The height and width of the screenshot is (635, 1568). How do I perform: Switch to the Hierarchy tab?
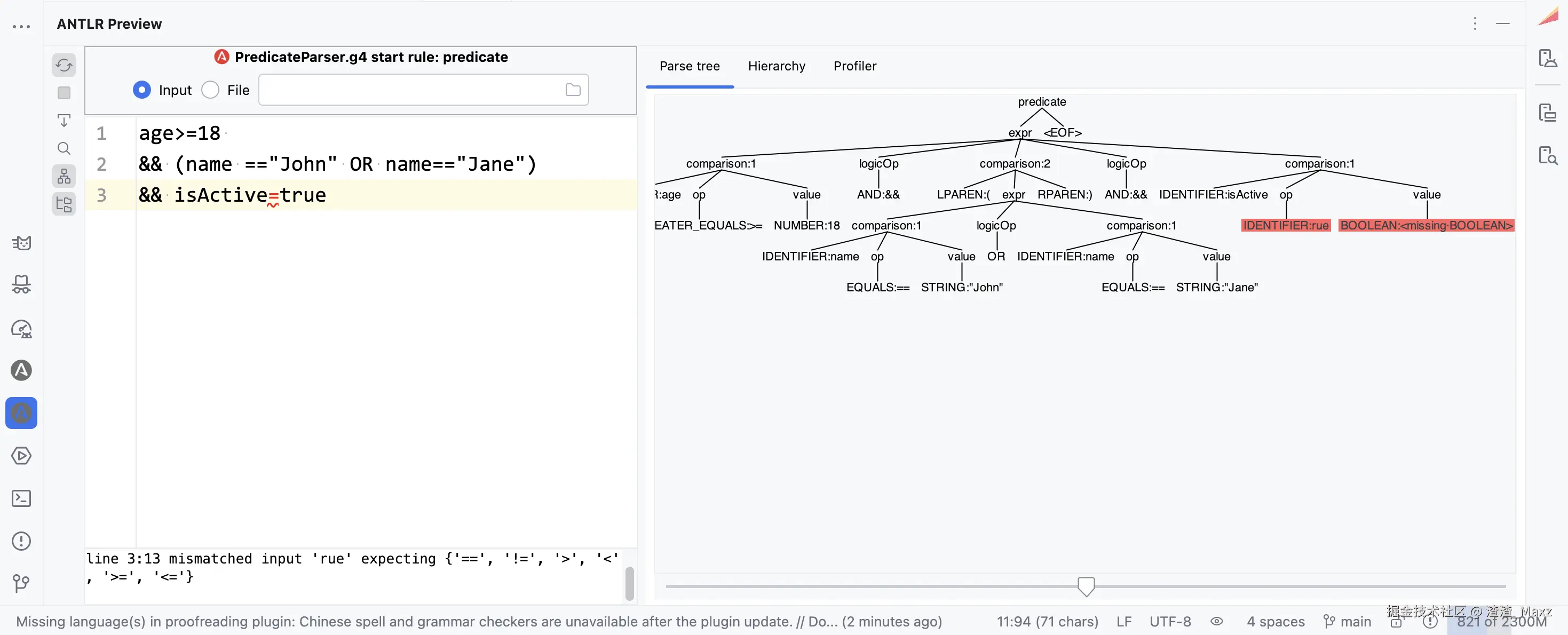coord(776,66)
